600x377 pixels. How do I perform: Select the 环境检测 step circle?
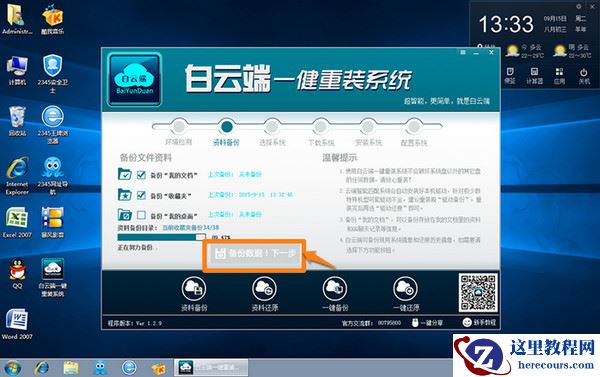(179, 126)
